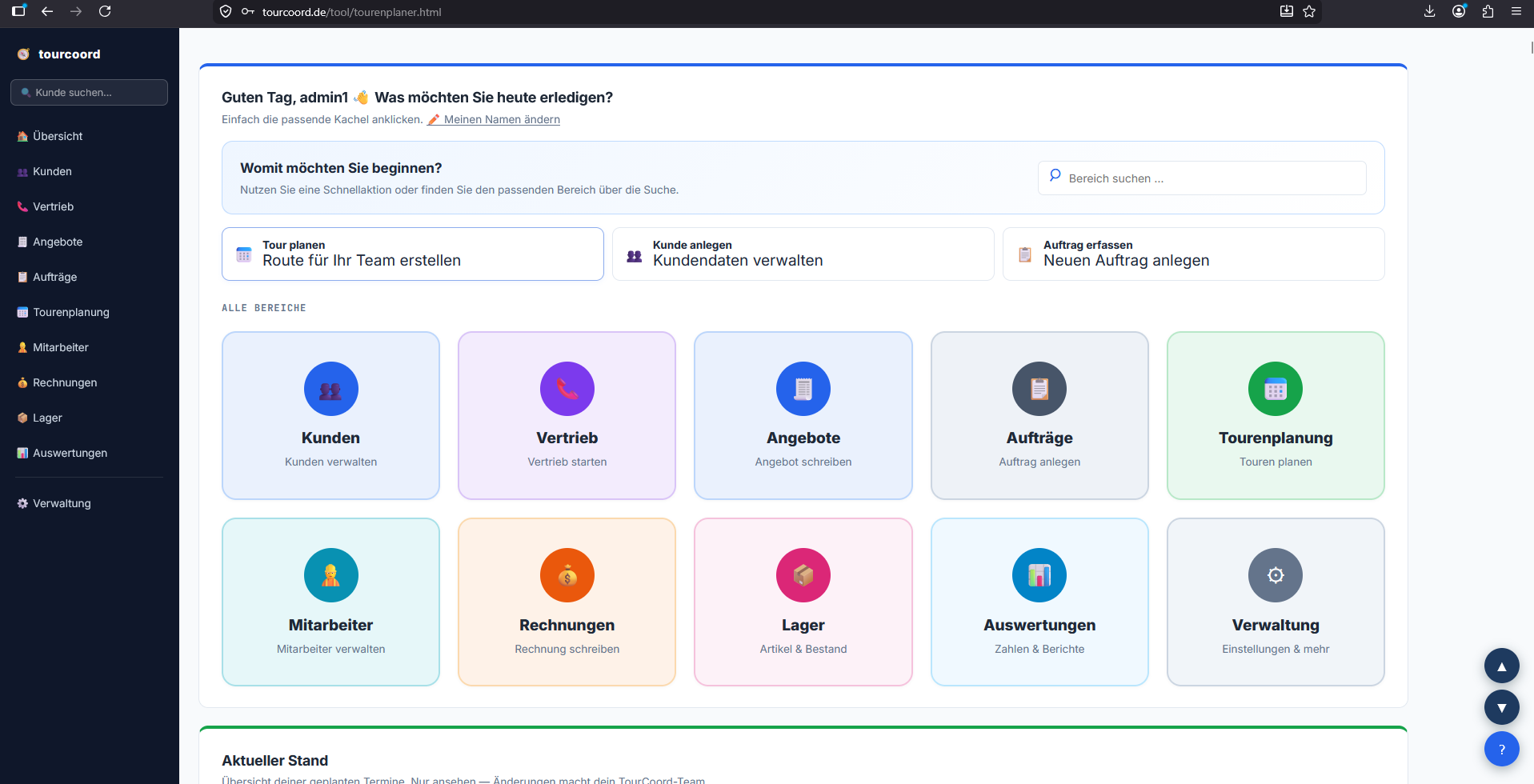Click the people icon in 'Kunde anlegen'
The image size is (1534, 784).
[635, 256]
